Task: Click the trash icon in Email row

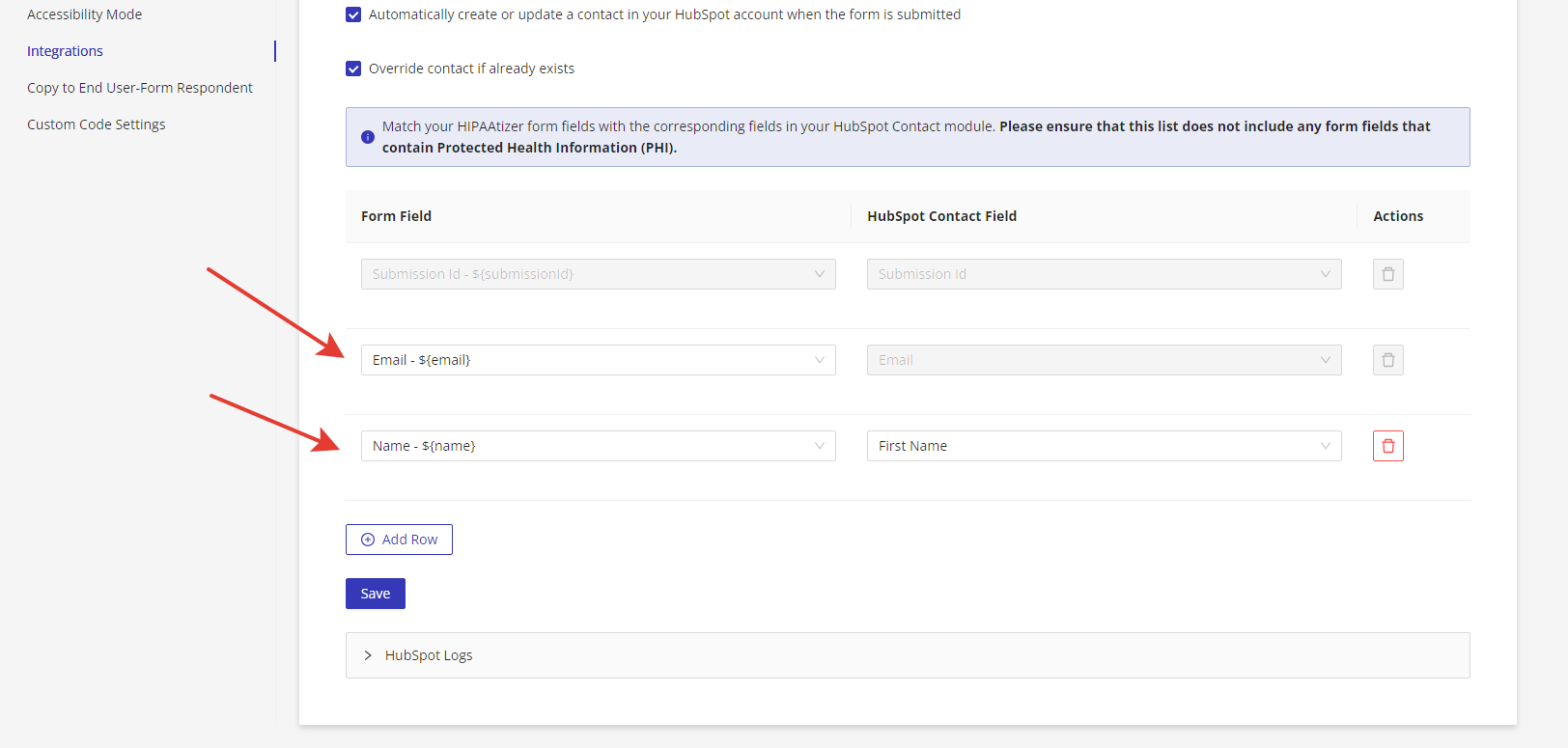Action: coord(1387,360)
